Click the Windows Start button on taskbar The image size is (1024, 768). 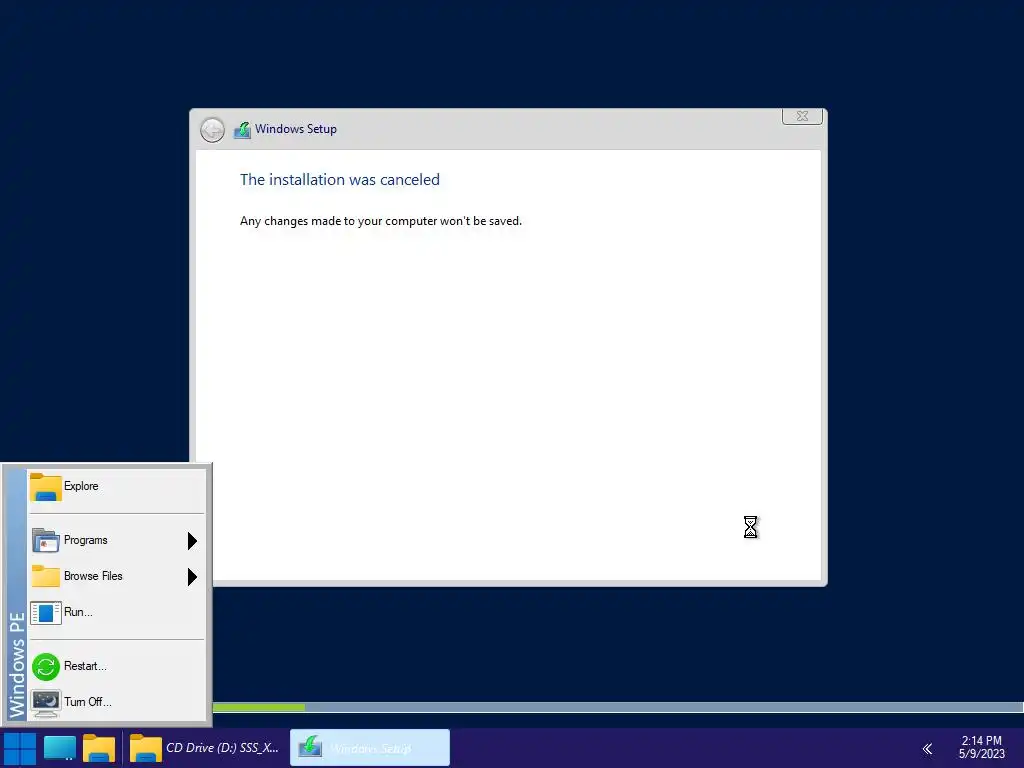point(20,748)
